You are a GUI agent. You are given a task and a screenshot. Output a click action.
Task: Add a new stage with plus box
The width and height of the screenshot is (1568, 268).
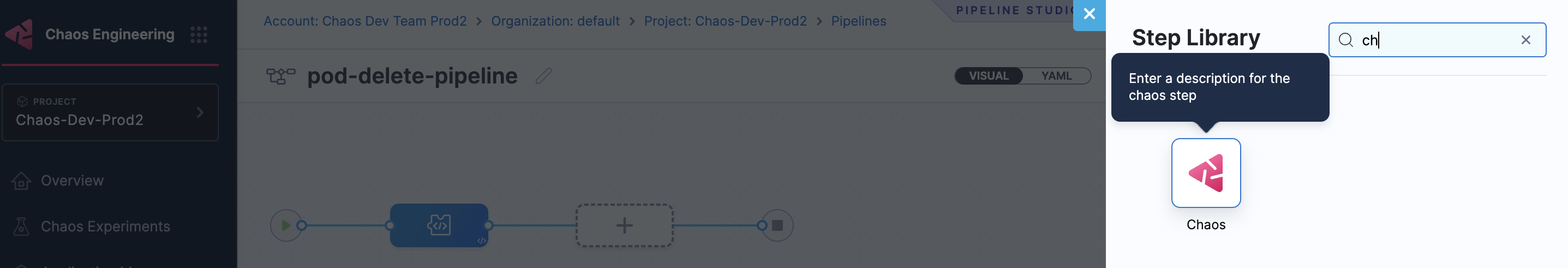[x=624, y=225]
